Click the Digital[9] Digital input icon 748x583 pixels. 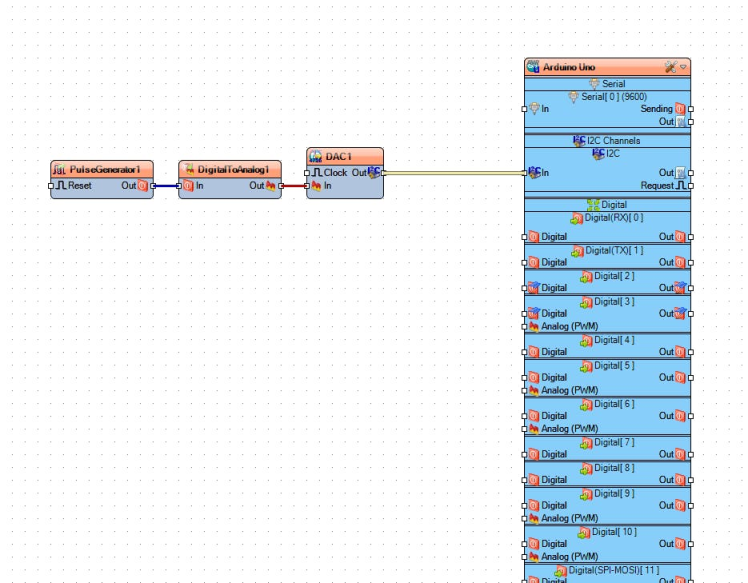[x=533, y=505]
